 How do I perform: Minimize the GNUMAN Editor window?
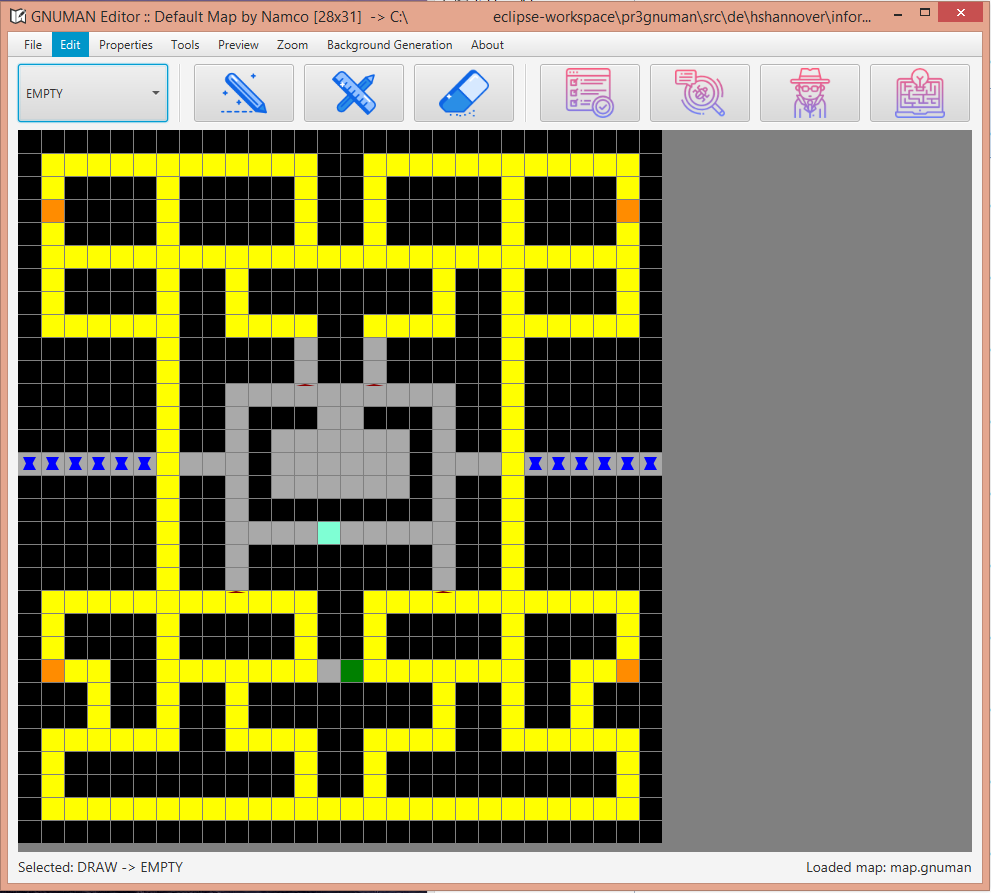pyautogui.click(x=897, y=13)
